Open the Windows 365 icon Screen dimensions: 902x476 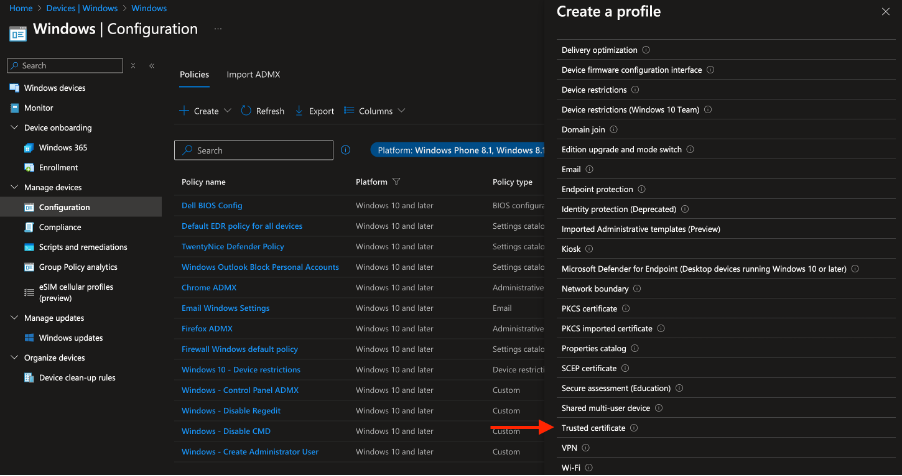[29, 148]
